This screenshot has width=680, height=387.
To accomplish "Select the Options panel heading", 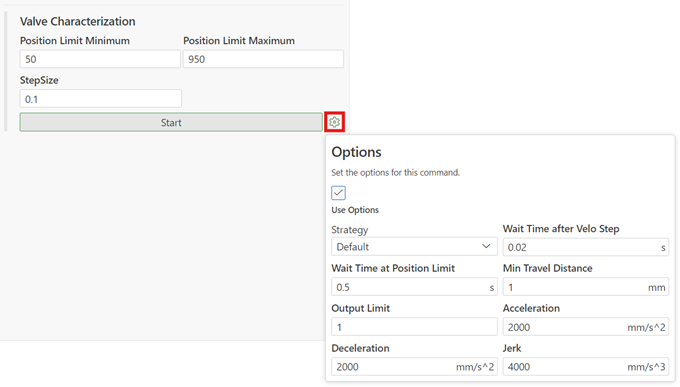I will [356, 152].
